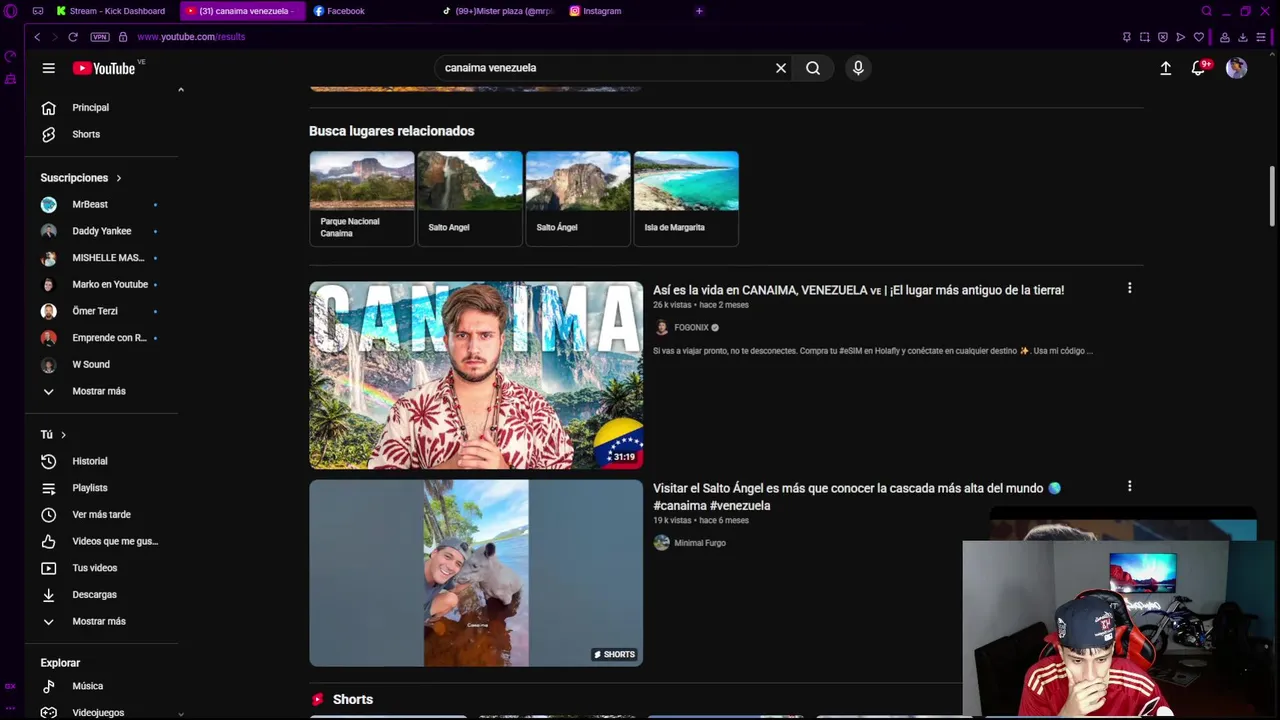
Task: Open options for Salto Ángel short
Action: 1130,486
